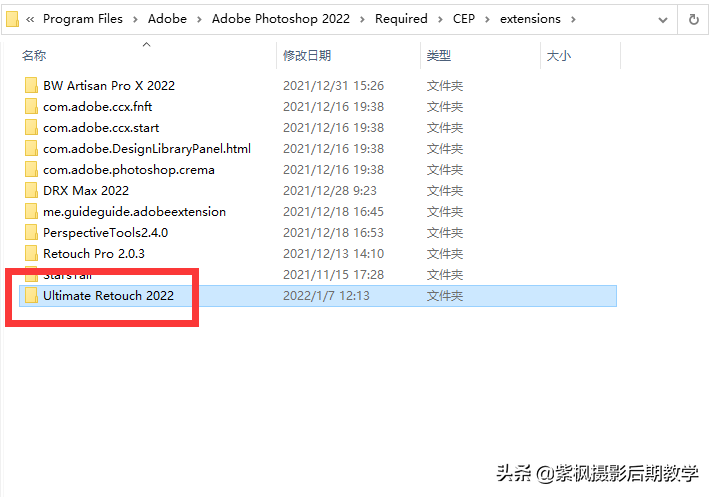
Task: Select the Ultimate Retouch 2022 folder icon
Action: pyautogui.click(x=31, y=296)
